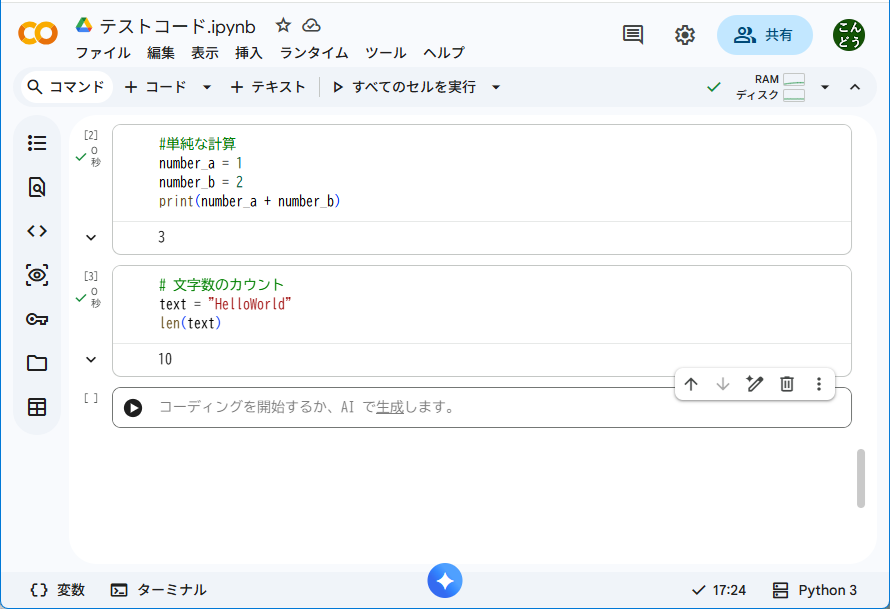Click the code line print(number_a + number_b)
Image resolution: width=890 pixels, height=609 pixels.
point(249,201)
